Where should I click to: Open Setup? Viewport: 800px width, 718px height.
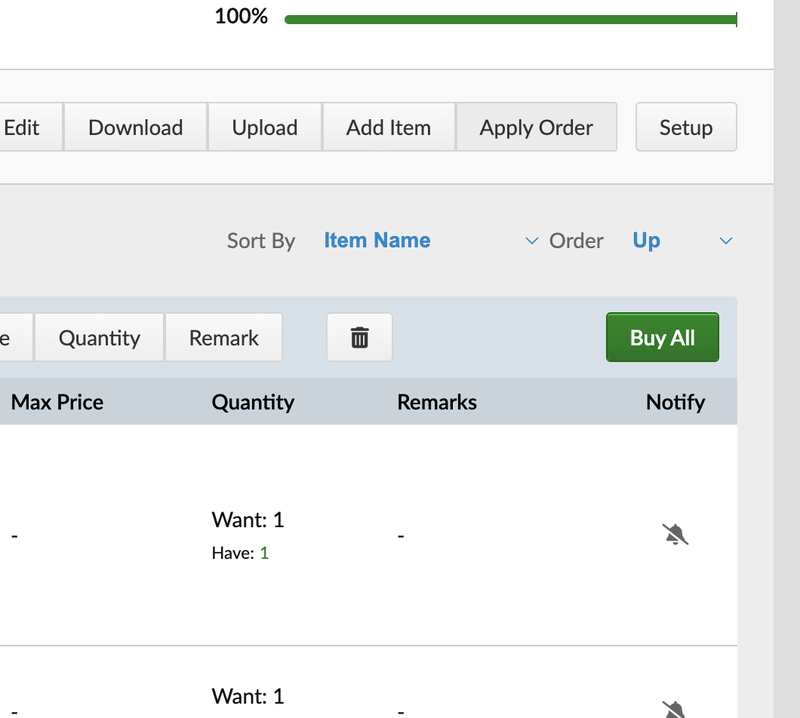point(686,128)
